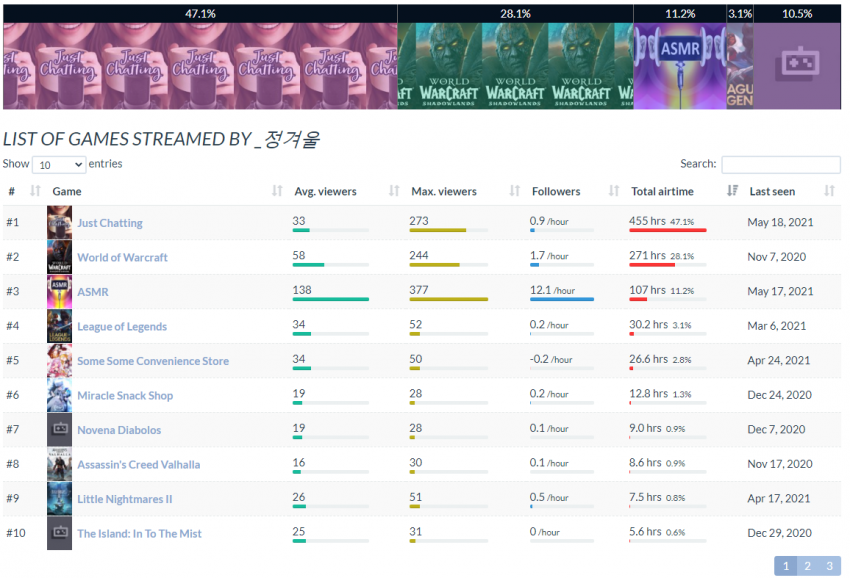Click the narrow 3.1% League of Legends banner segment

pos(740,57)
